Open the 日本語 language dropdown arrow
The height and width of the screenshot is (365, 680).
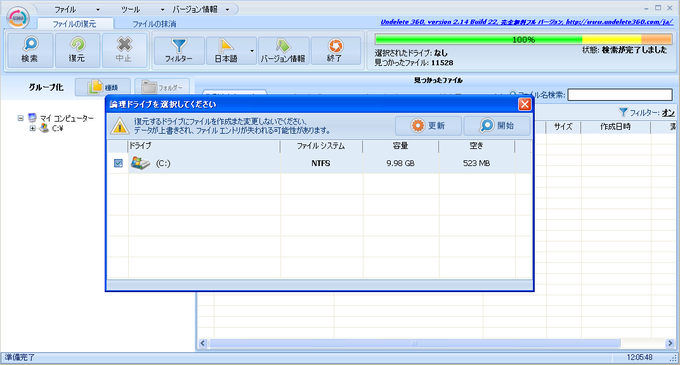(252, 51)
